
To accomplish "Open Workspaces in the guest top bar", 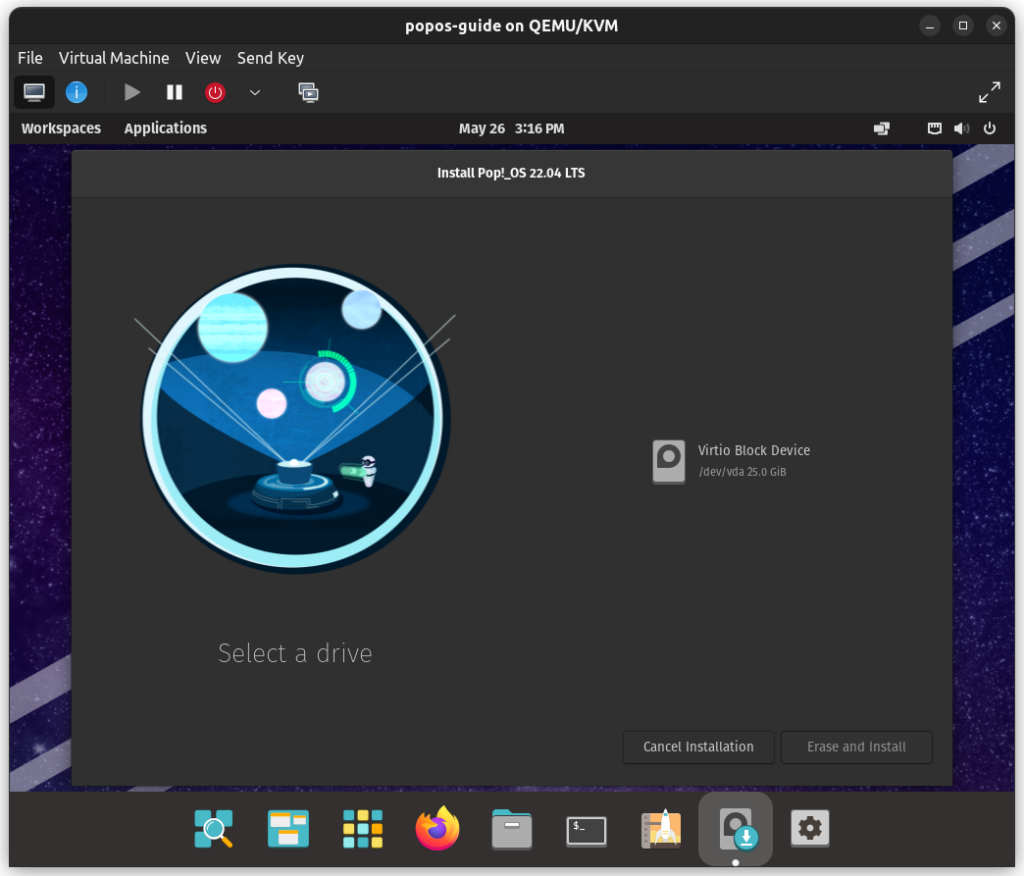I will tap(61, 128).
